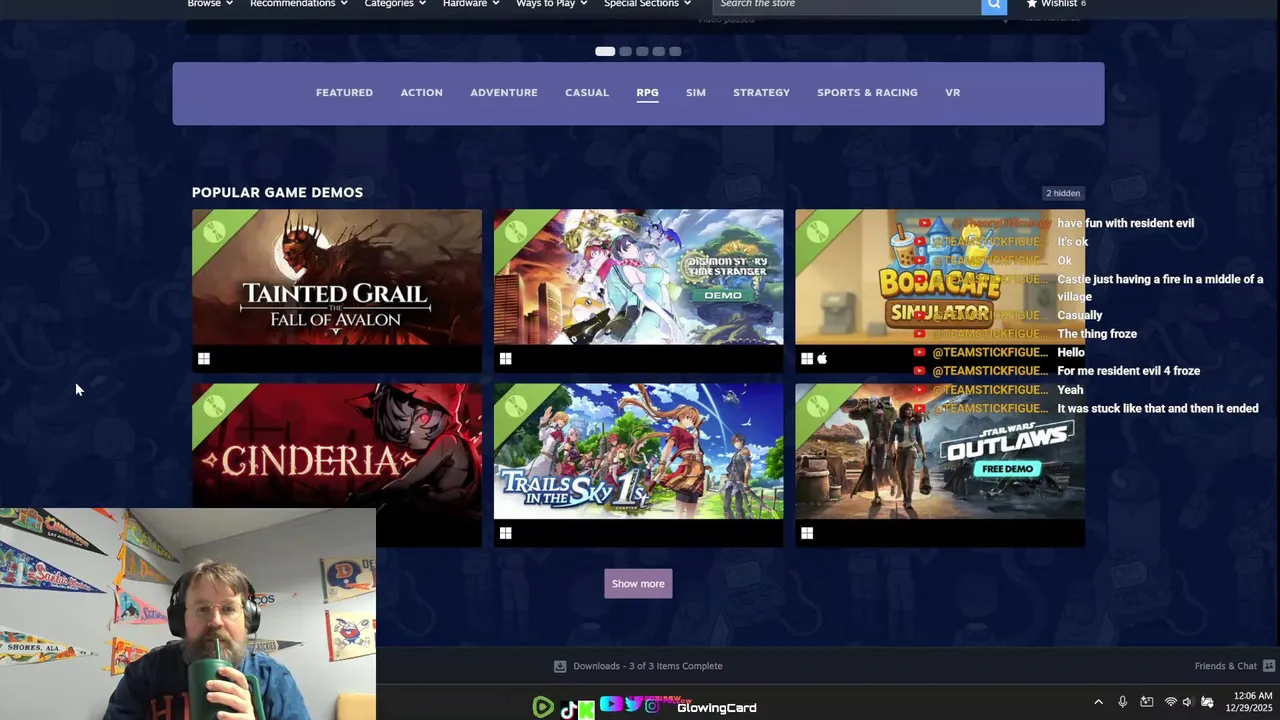Open the Wishlist star link

click(x=1055, y=4)
